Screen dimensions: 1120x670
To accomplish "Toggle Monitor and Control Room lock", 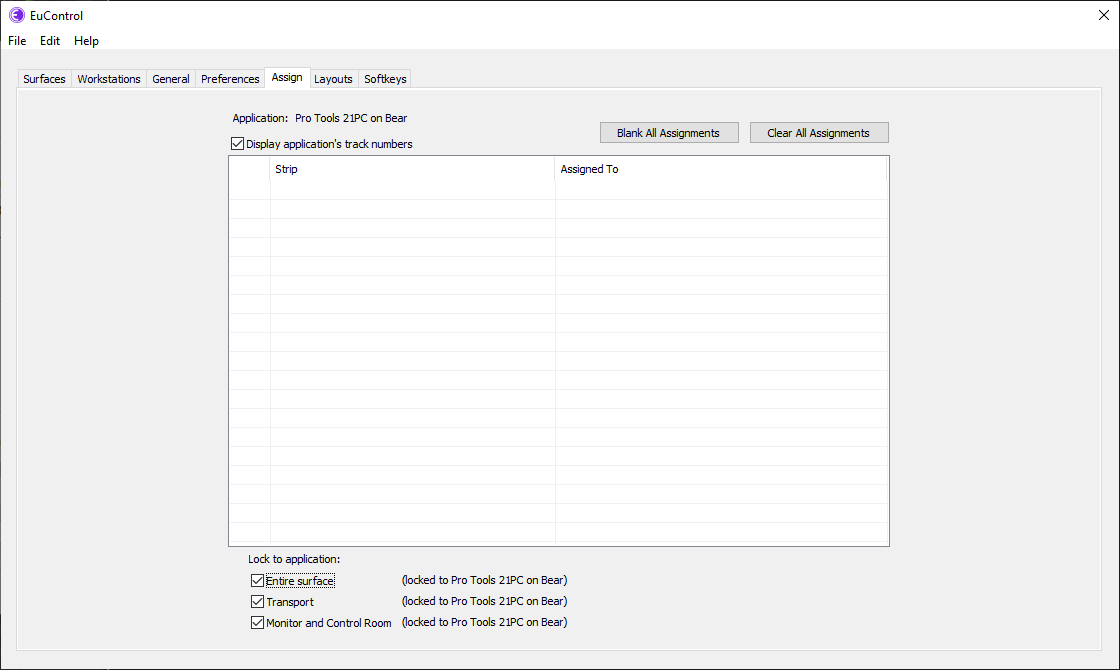I will (x=258, y=623).
